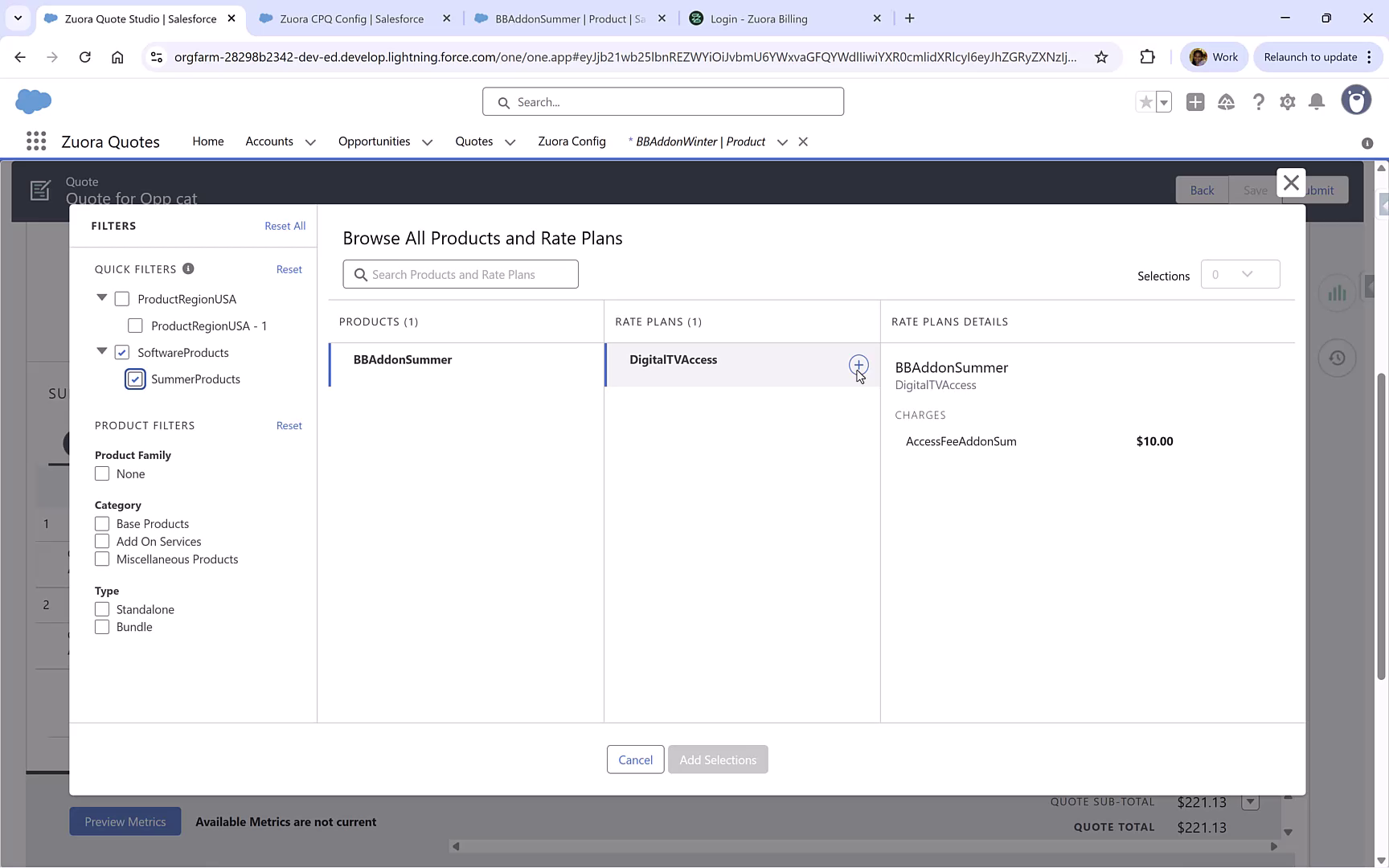The width and height of the screenshot is (1389, 868).
Task: Click the plus icon beside DigitalTVAccess rate plan
Action: (858, 366)
